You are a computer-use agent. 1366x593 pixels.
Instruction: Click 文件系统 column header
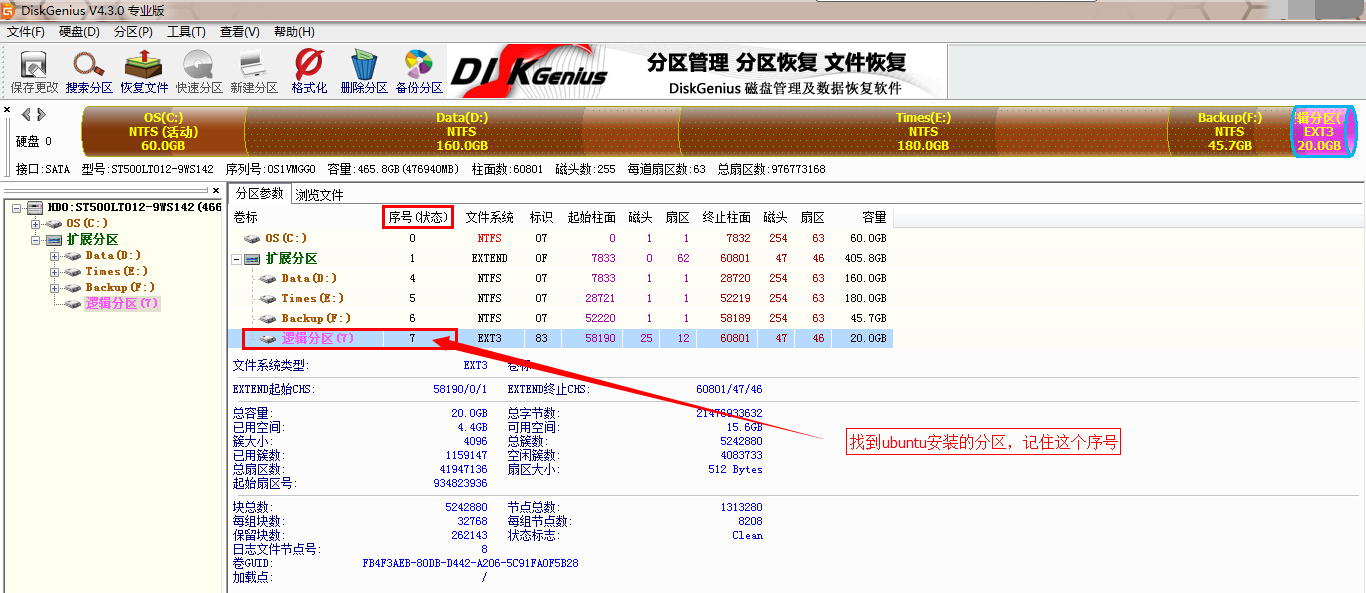point(490,217)
